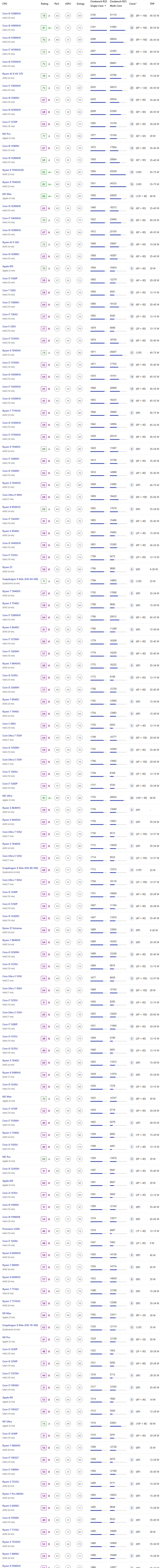Sort by the TDP column header
This screenshot has height=1568, width=160.
[152, 4]
